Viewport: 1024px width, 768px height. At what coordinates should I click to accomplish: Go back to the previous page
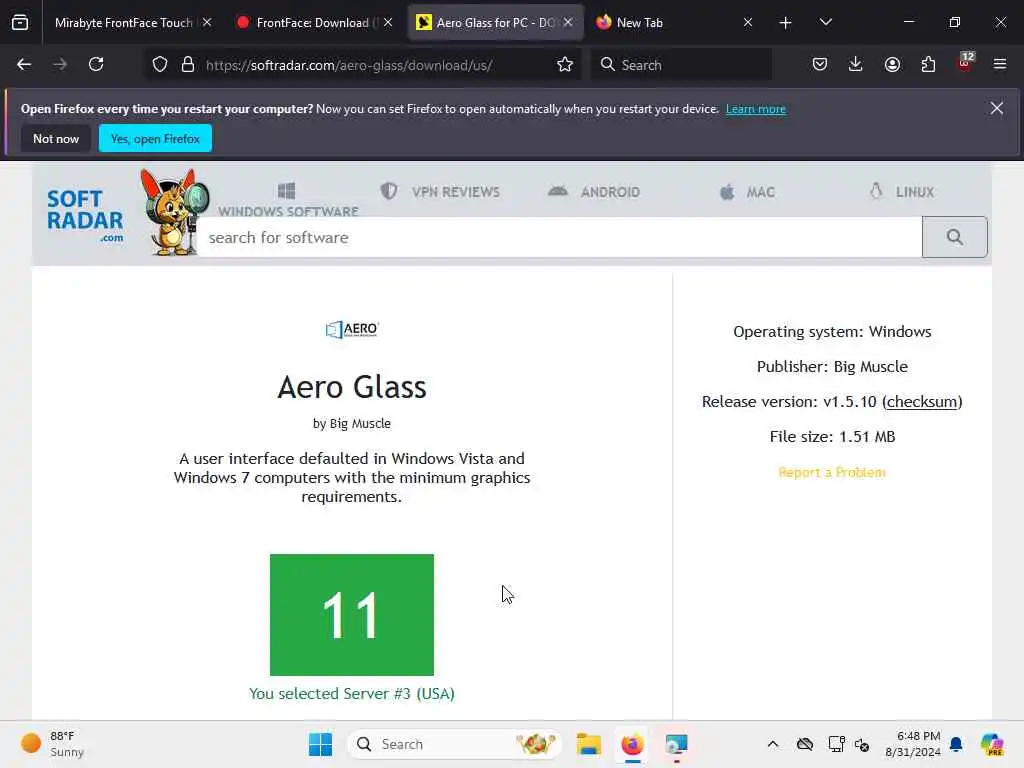(x=24, y=64)
